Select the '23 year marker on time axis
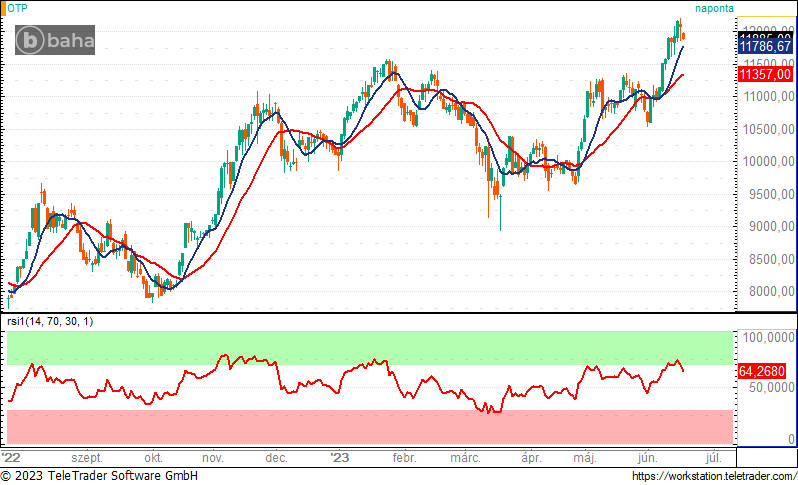The height and width of the screenshot is (485, 798). (339, 458)
